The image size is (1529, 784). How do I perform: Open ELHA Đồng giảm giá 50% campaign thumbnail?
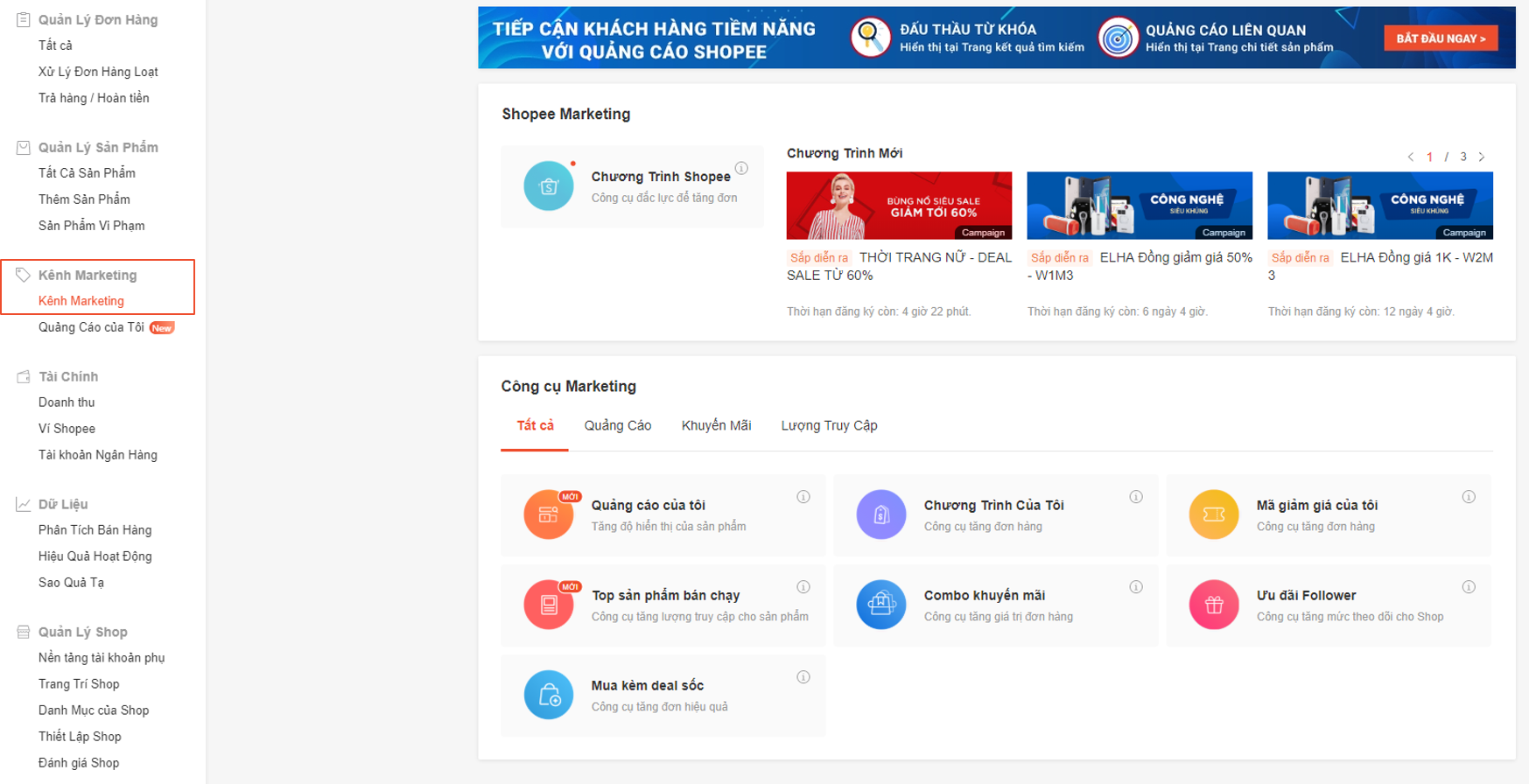click(1140, 206)
